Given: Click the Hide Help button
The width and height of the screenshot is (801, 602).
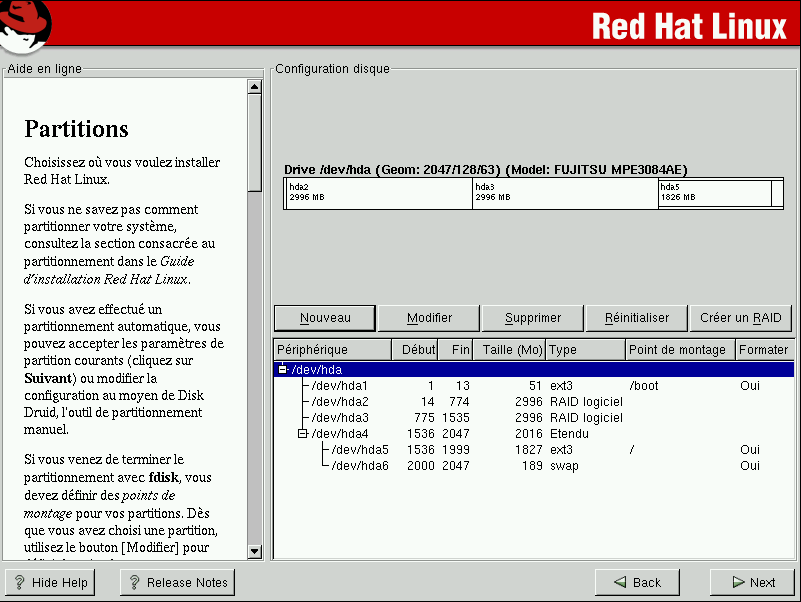Looking at the screenshot, I should click(50, 582).
